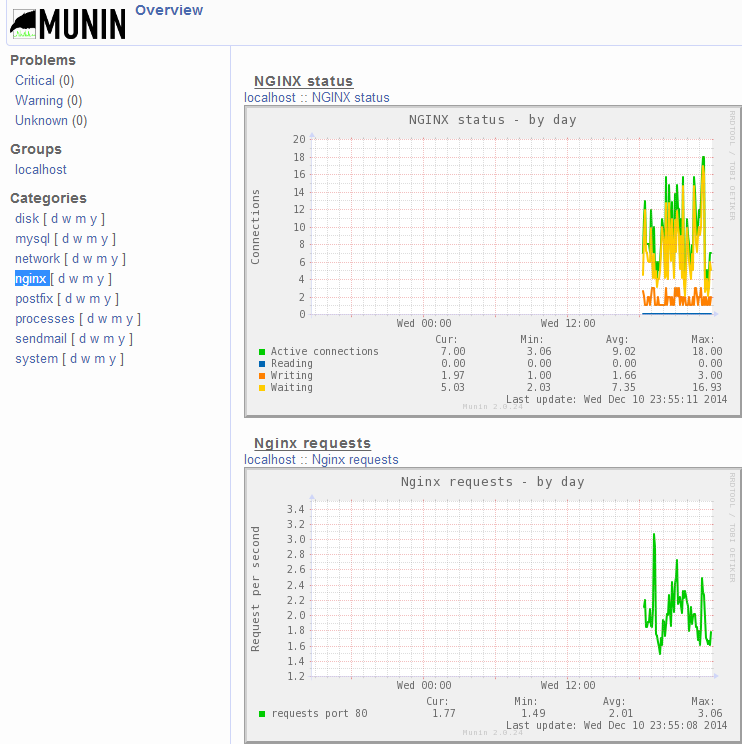Click 'Last update: Wed Dec 10 23:55:11 2014'

click(x=616, y=399)
